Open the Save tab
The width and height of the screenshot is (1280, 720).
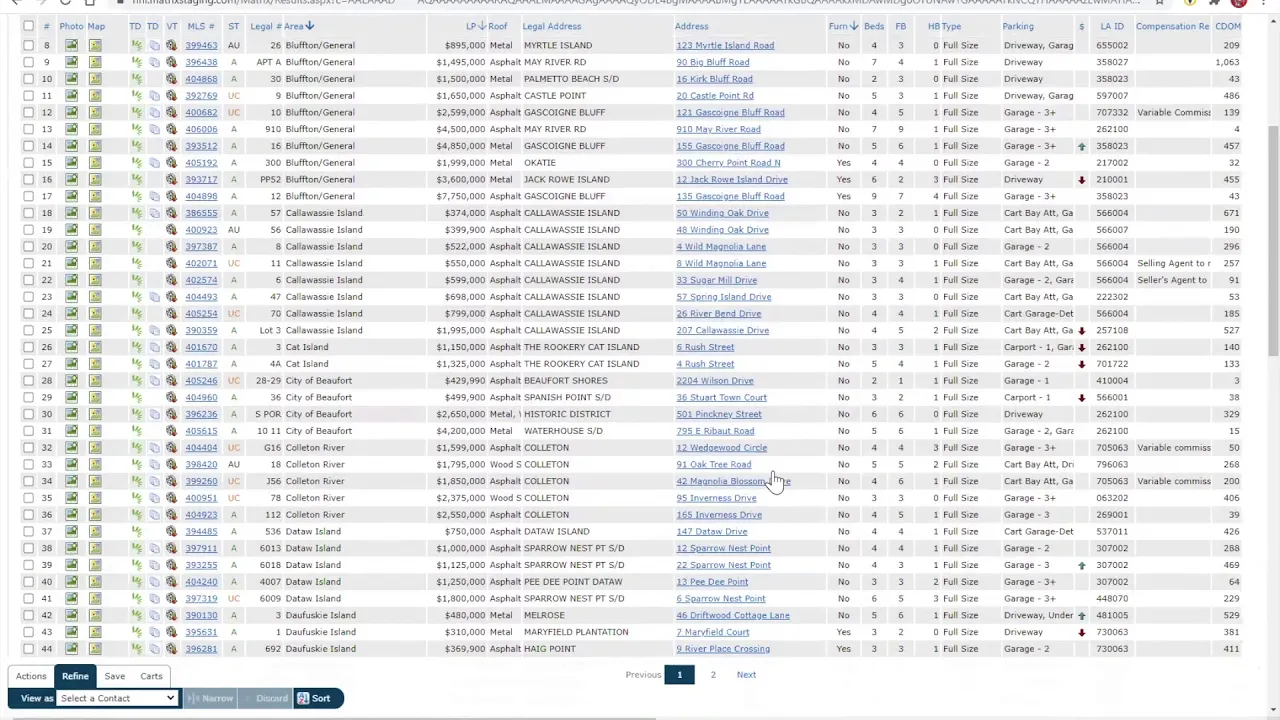point(114,676)
